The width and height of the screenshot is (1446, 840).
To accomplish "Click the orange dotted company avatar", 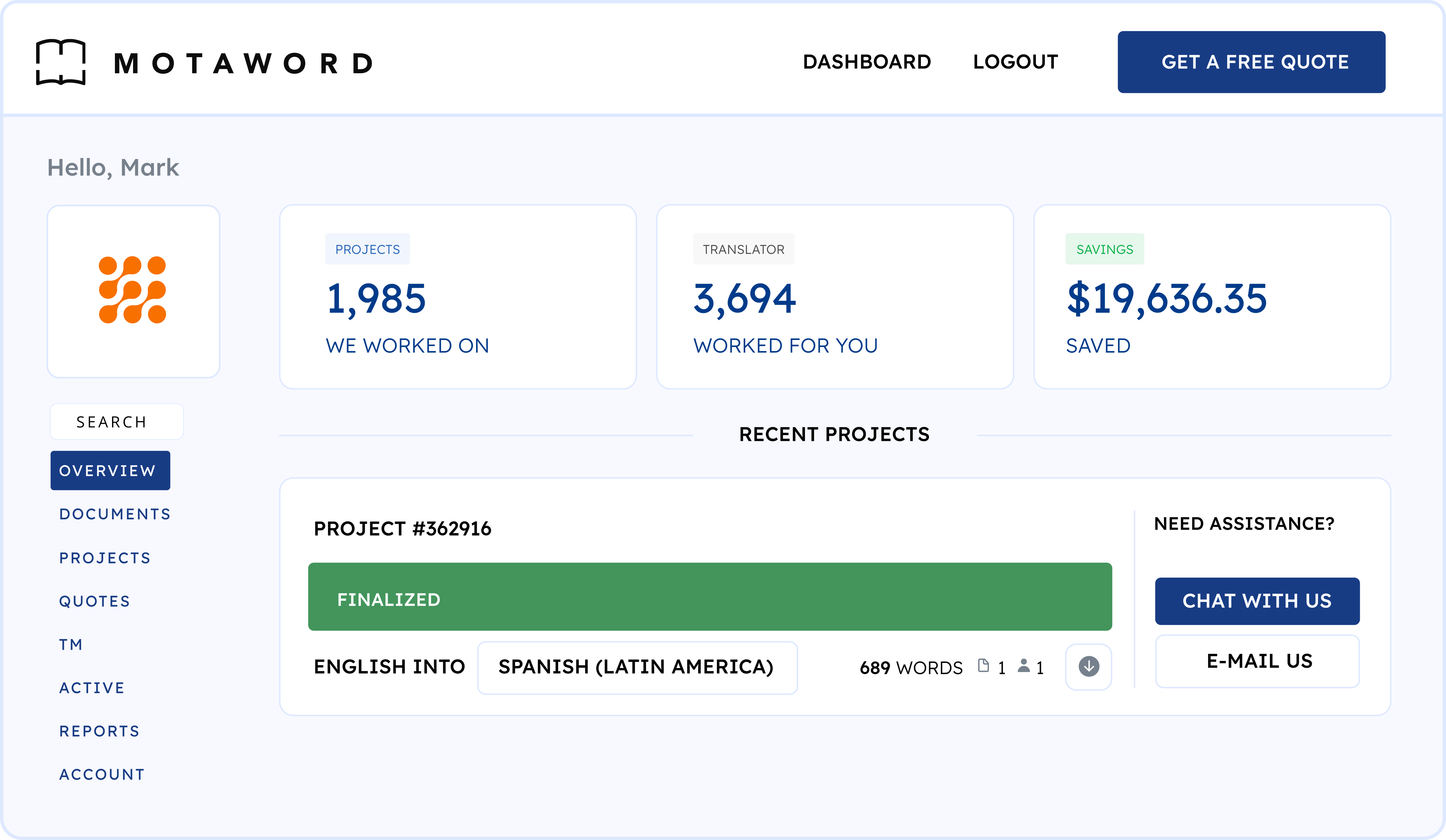I will pos(133,290).
